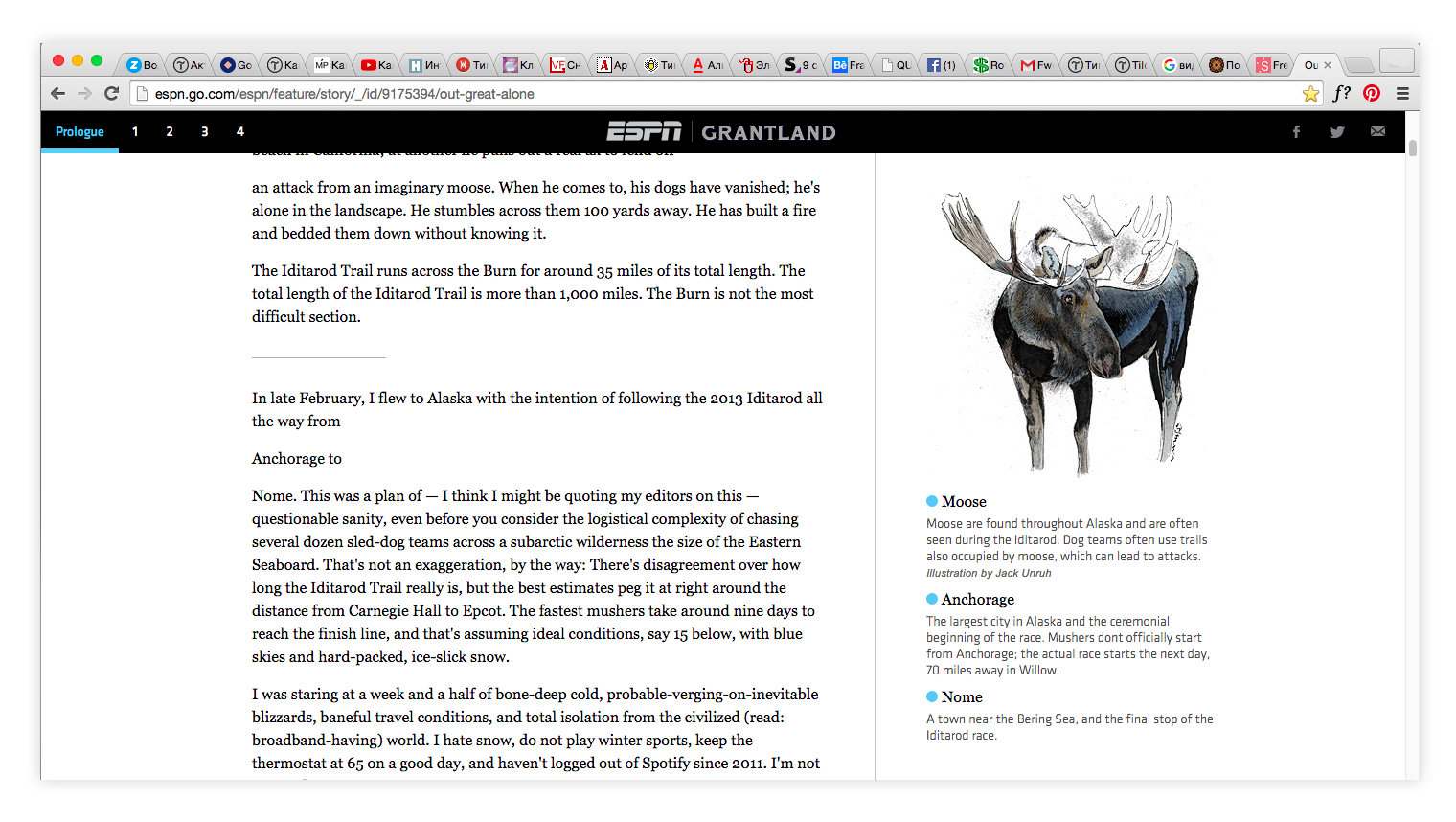This screenshot has height=822, width=1456.
Task: Click the paragraph line 'Anchorage to'
Action: tap(297, 459)
